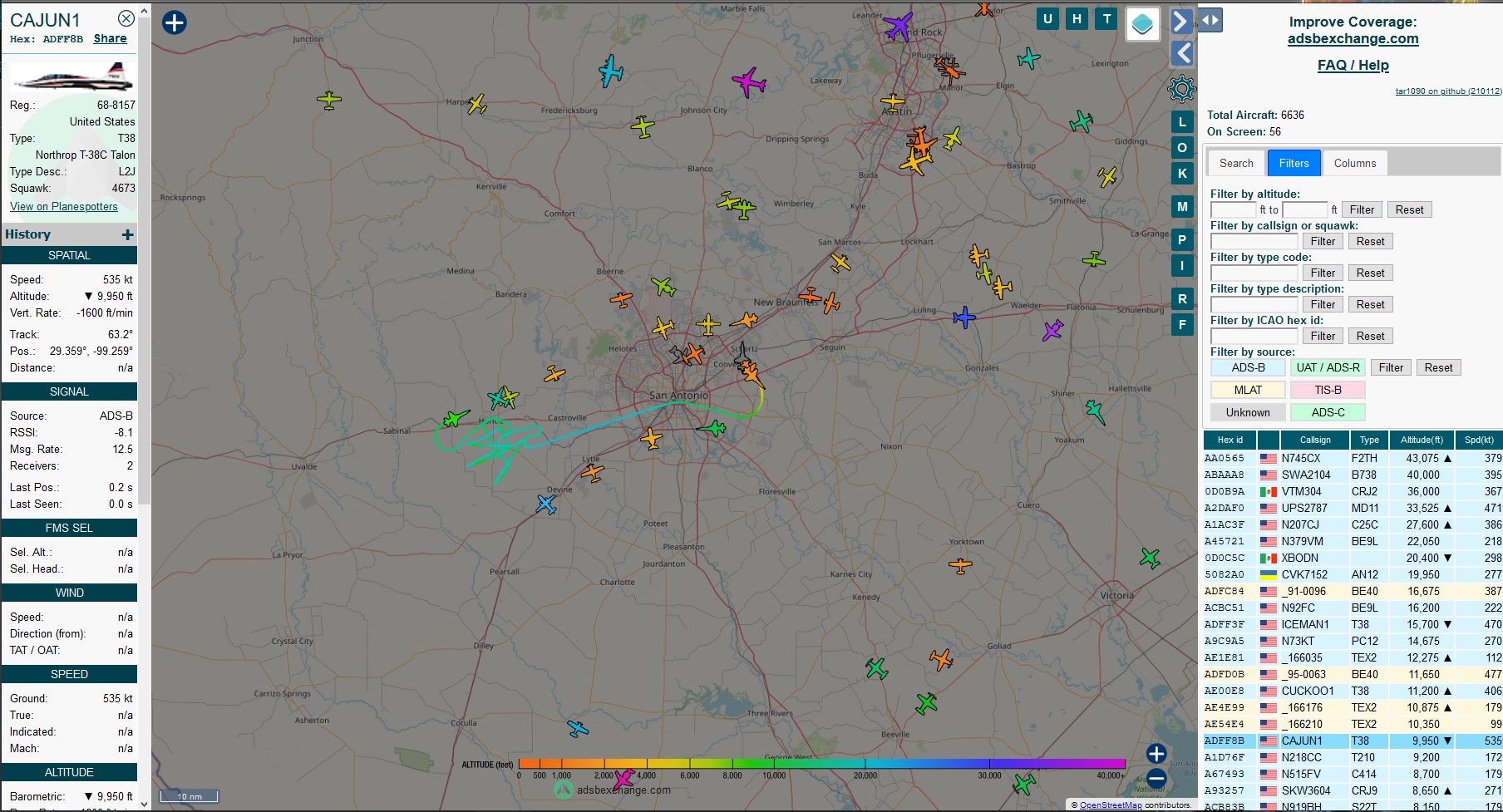Open the settings gear icon

(1181, 88)
